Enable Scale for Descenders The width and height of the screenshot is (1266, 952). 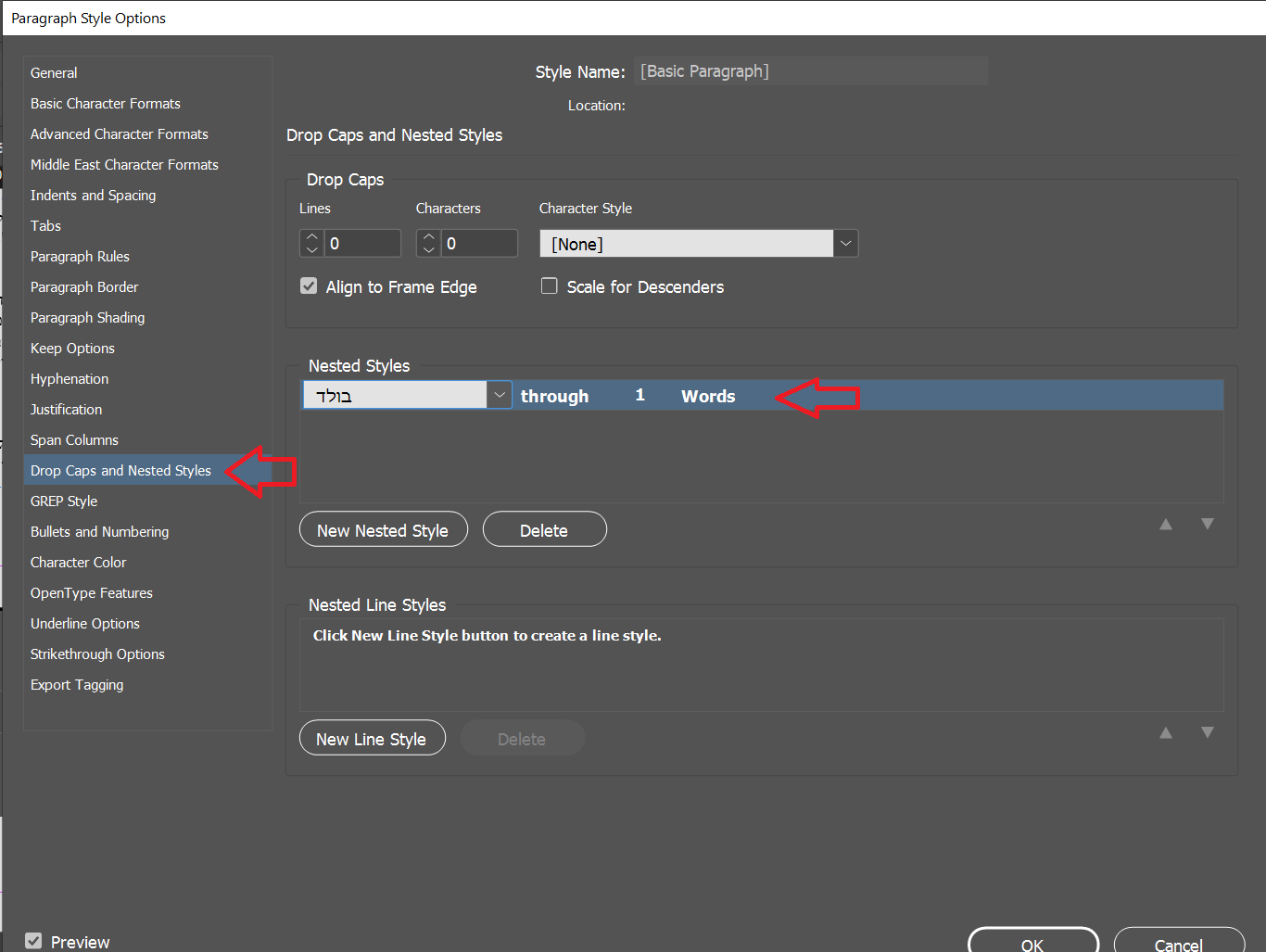[550, 286]
